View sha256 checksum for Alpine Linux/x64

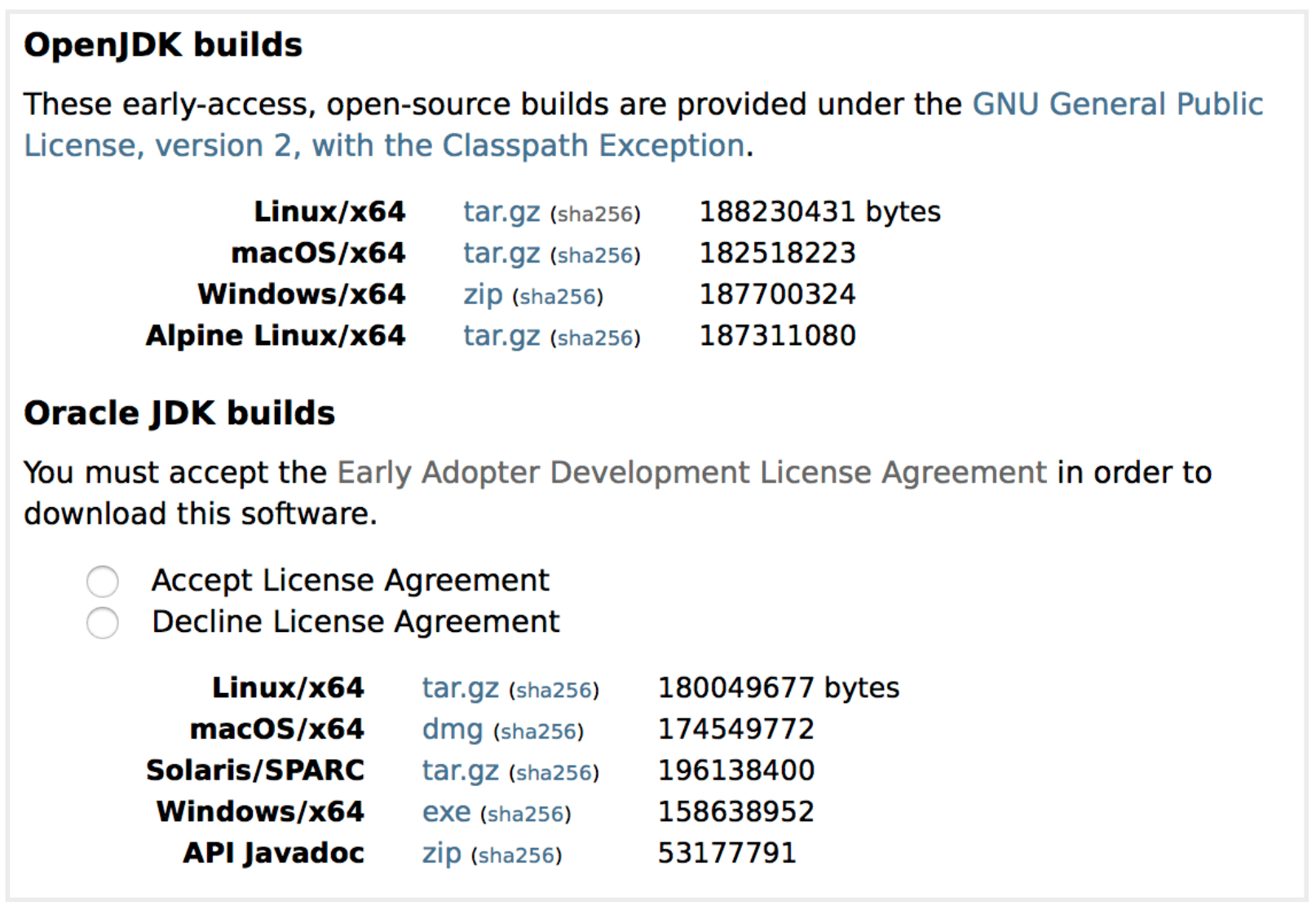[x=594, y=338]
